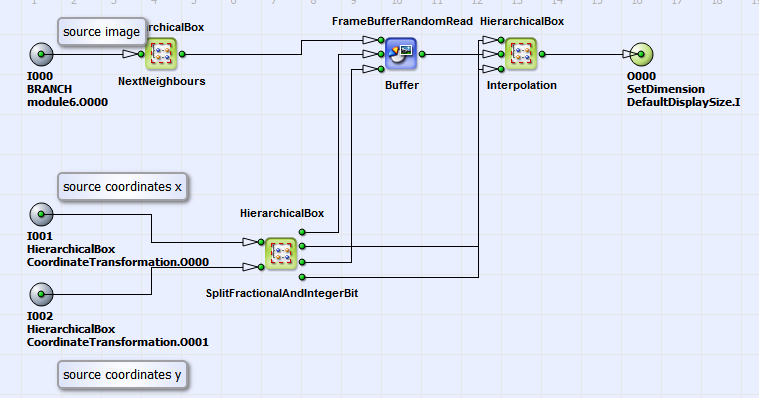Viewport: 759px width, 398px height.
Task: Click SplitFractionalAndIntegerBit second output port
Action: (x=302, y=246)
